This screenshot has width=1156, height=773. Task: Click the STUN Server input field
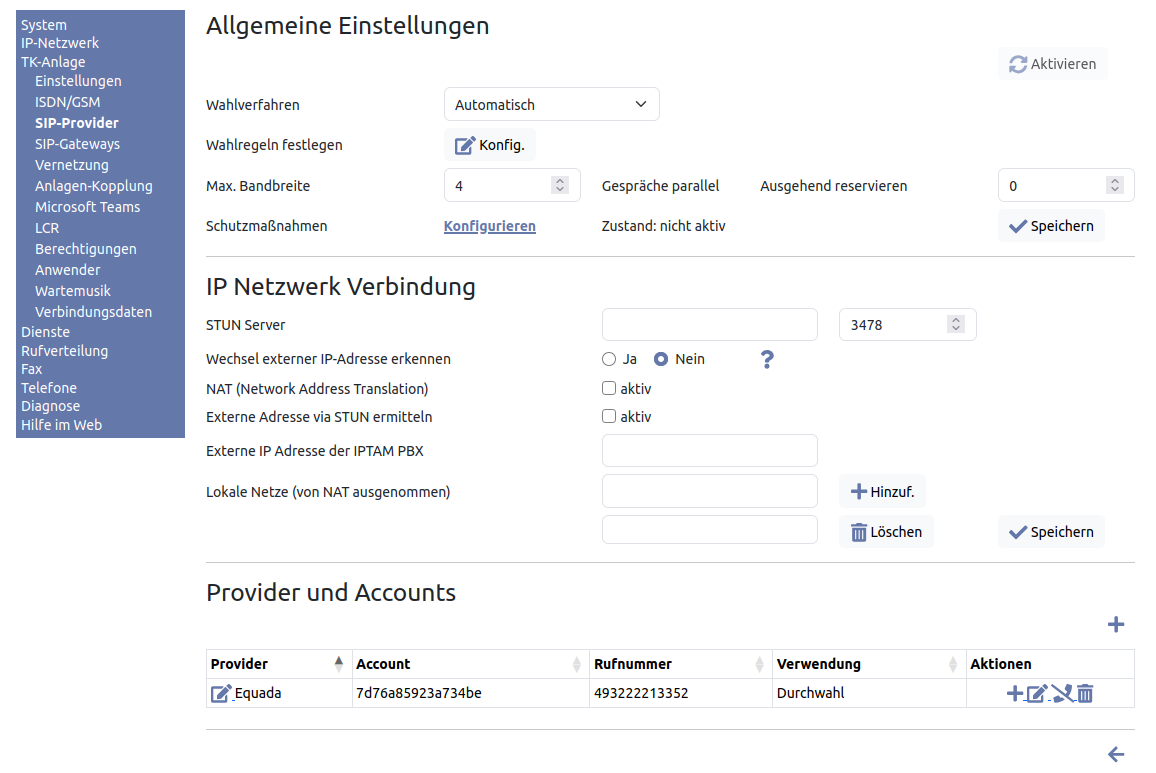(709, 325)
